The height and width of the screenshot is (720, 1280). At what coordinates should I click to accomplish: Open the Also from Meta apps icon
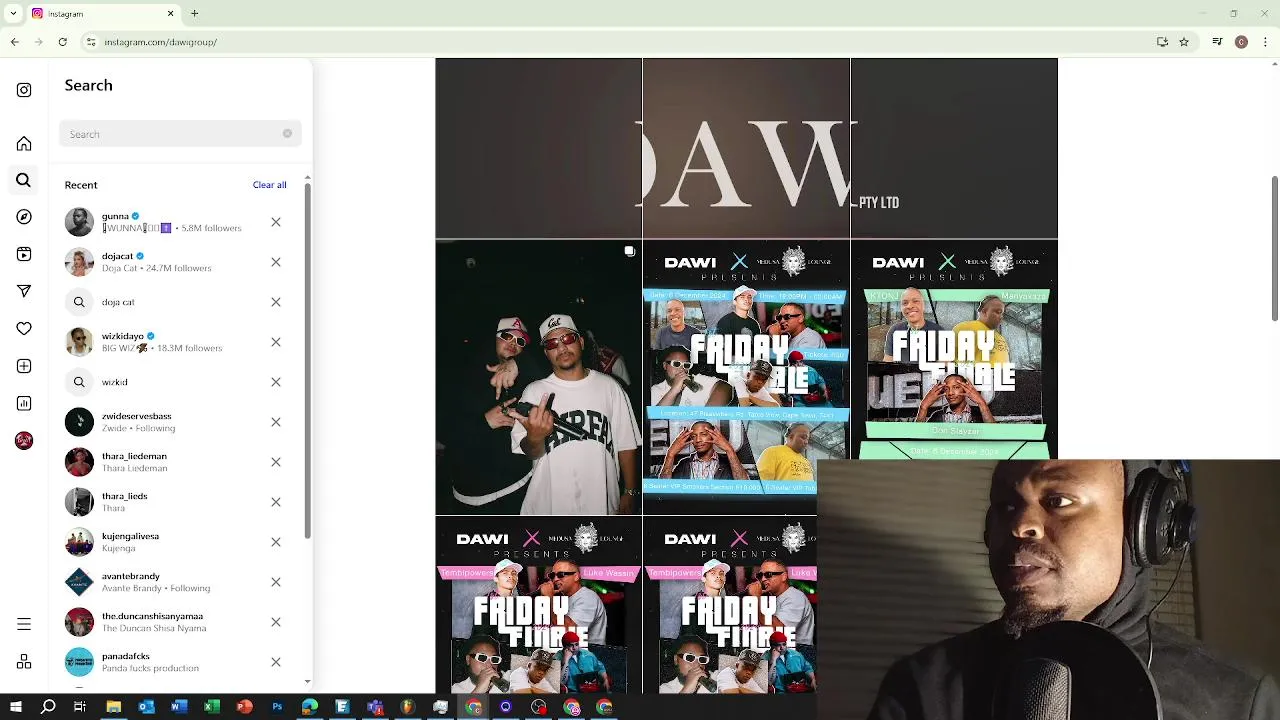point(24,662)
